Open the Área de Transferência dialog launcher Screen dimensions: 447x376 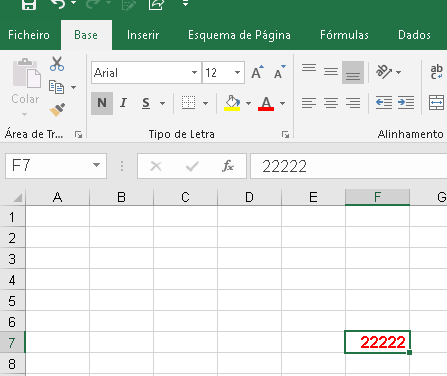pyautogui.click(x=79, y=134)
